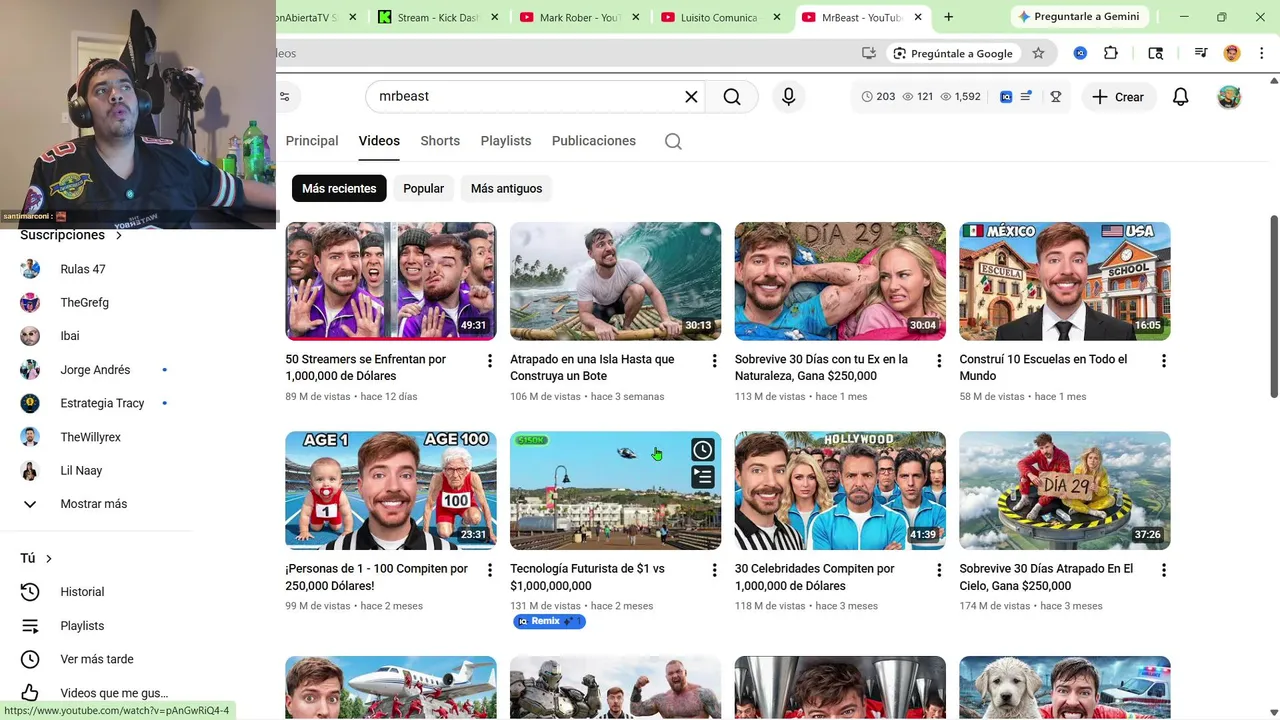Click page vertical scrollbar thumb
This screenshot has width=1280, height=720.
coord(1274,306)
